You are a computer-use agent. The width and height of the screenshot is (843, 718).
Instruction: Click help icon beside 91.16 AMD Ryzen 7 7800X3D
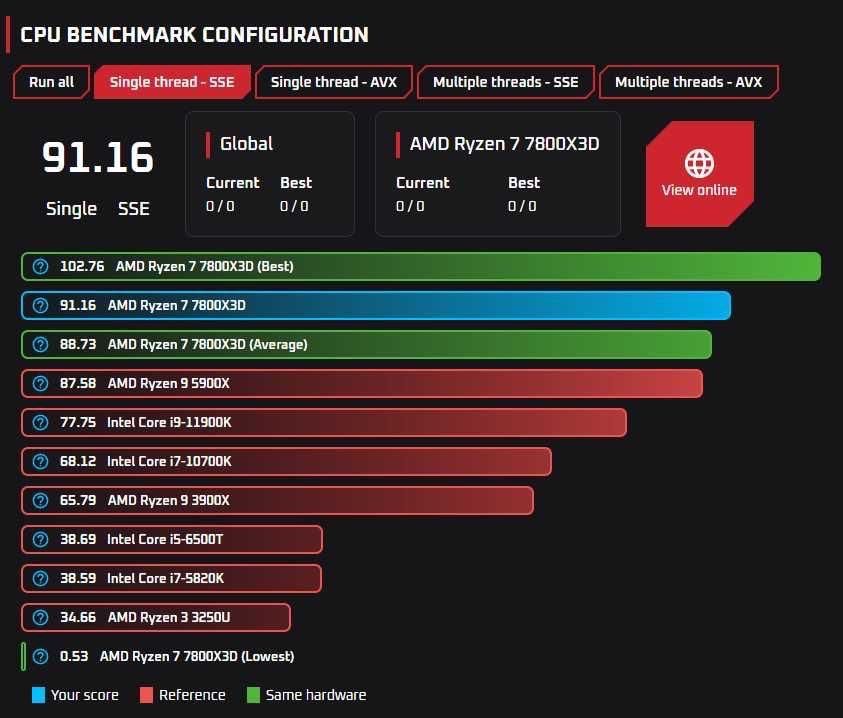click(40, 305)
